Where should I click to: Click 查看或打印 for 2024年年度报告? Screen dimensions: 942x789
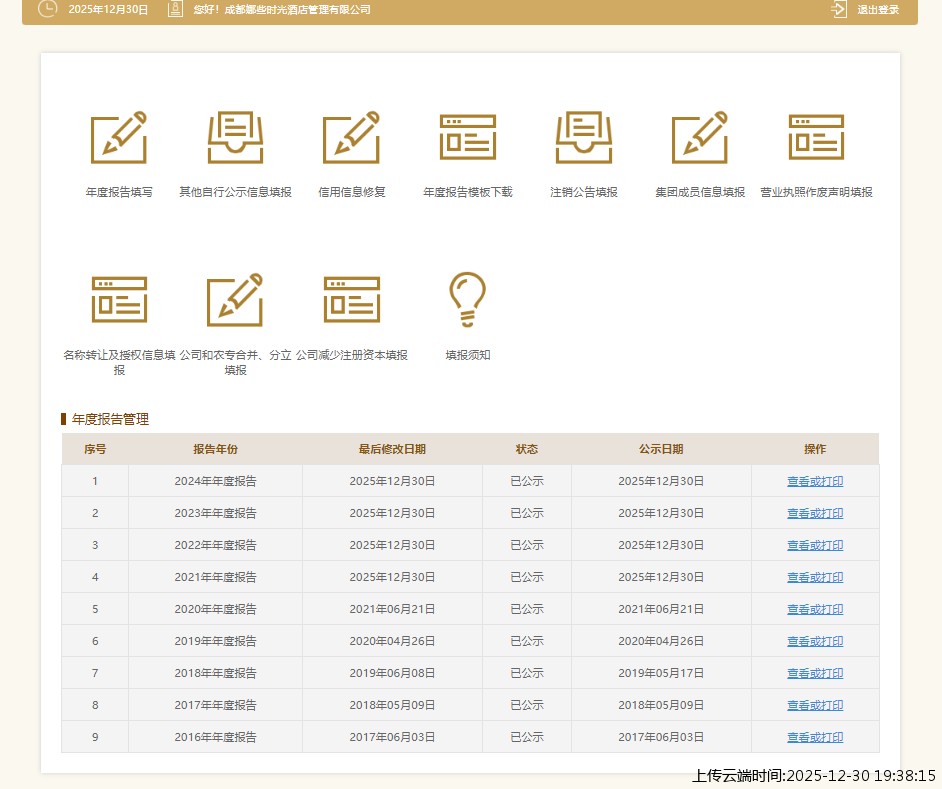pyautogui.click(x=814, y=481)
